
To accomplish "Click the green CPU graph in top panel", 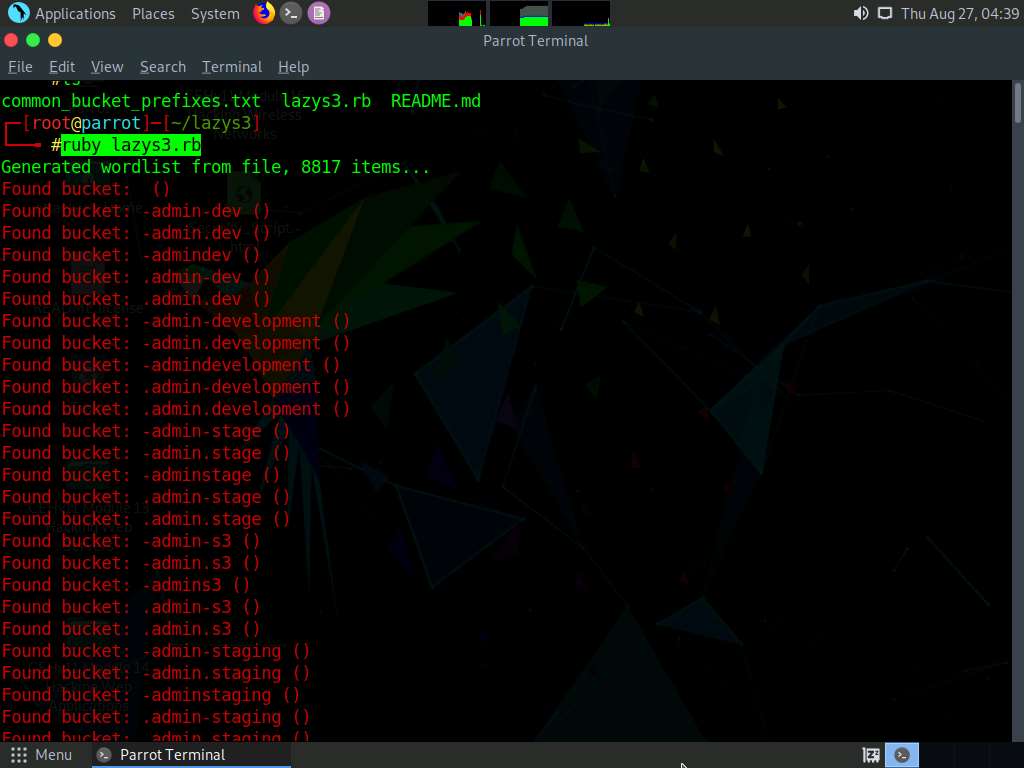I will tap(456, 13).
